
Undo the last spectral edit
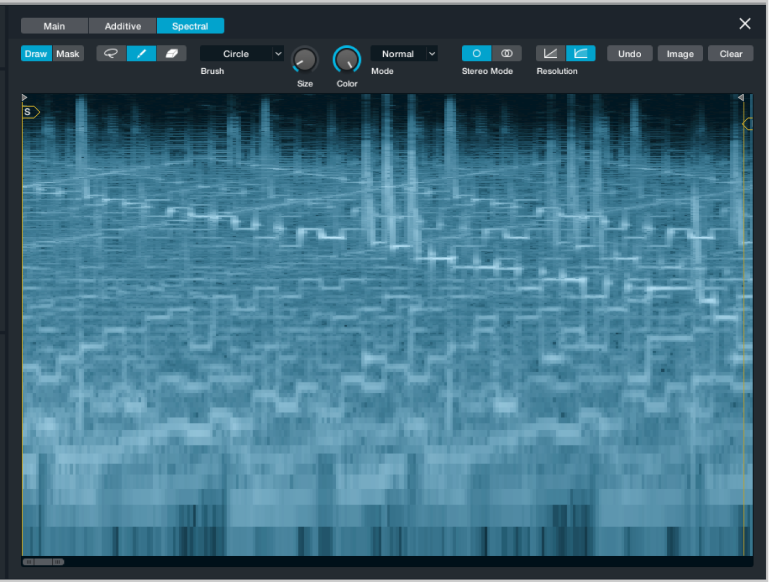coord(630,54)
